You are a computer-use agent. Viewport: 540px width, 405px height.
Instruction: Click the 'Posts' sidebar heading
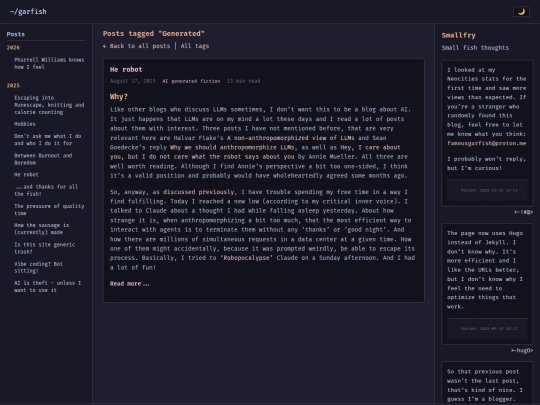(15, 34)
